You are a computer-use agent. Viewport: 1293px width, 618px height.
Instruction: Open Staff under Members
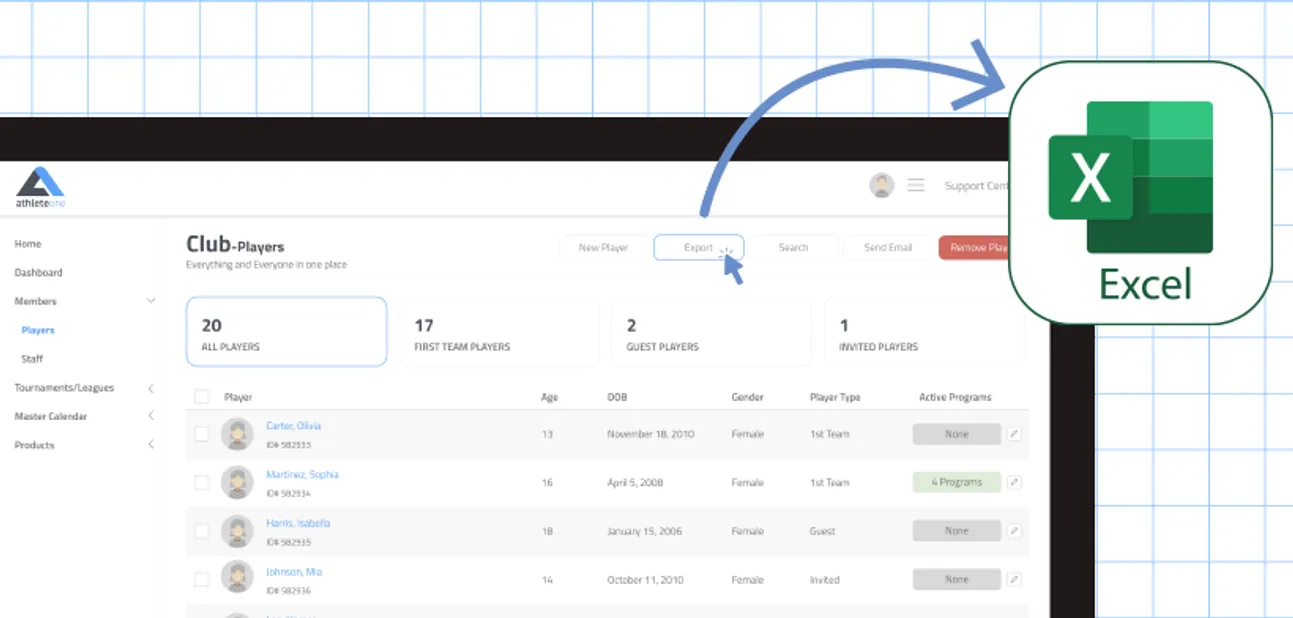pyautogui.click(x=32, y=358)
